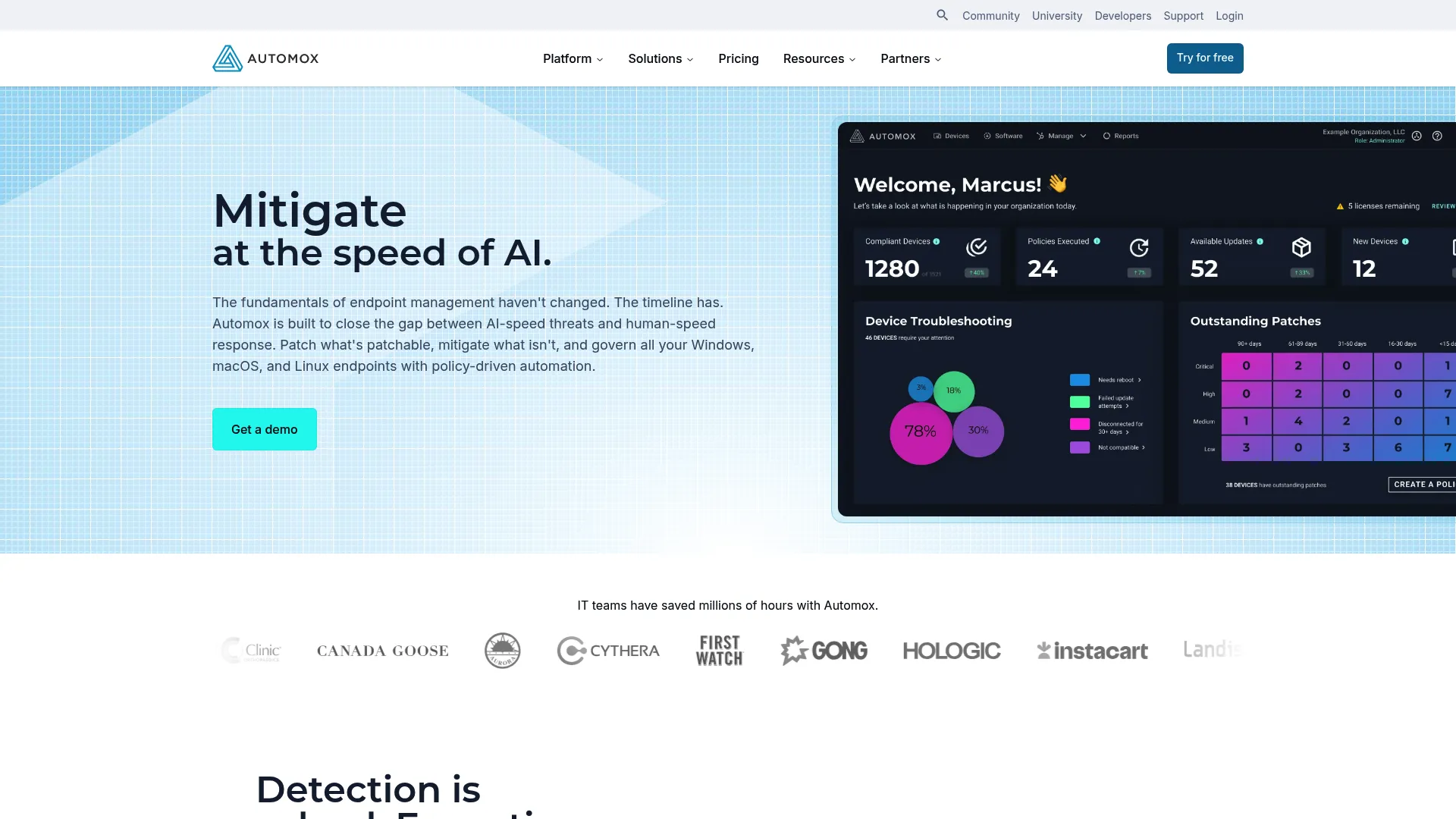
Task: Click the Aurora circular logo
Action: (503, 651)
